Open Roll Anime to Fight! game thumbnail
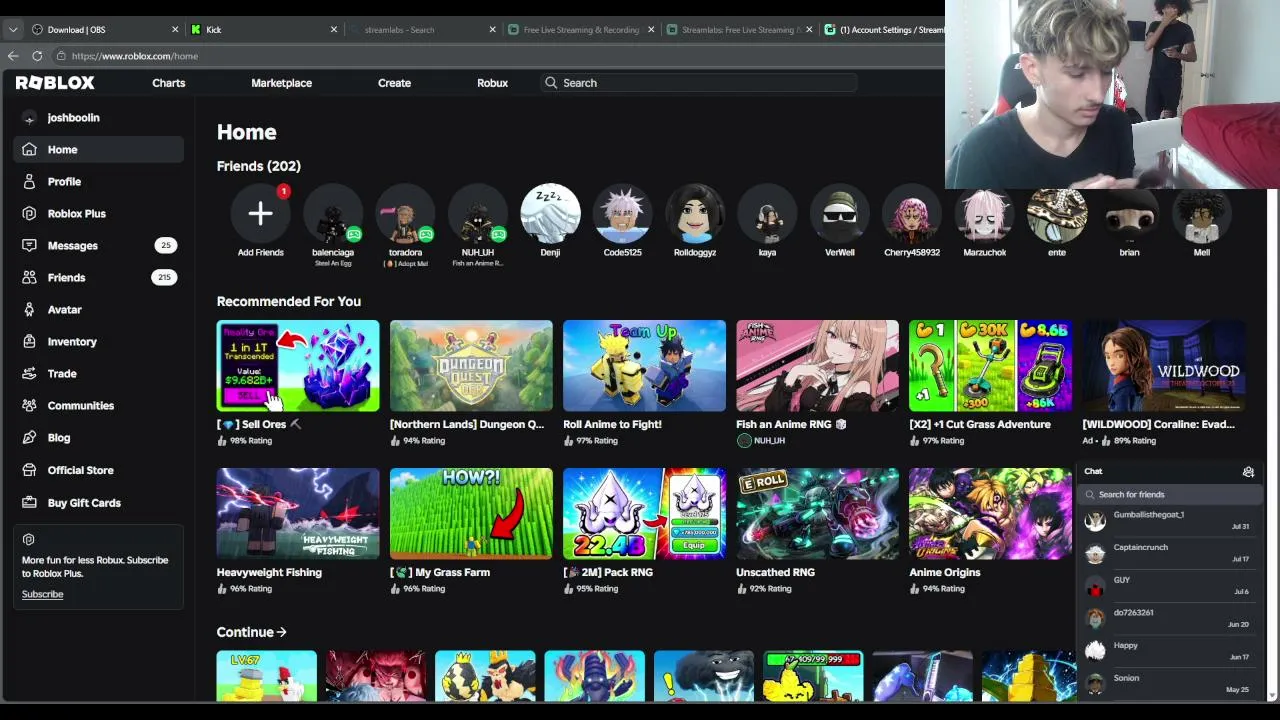The width and height of the screenshot is (1280, 720). coord(644,366)
